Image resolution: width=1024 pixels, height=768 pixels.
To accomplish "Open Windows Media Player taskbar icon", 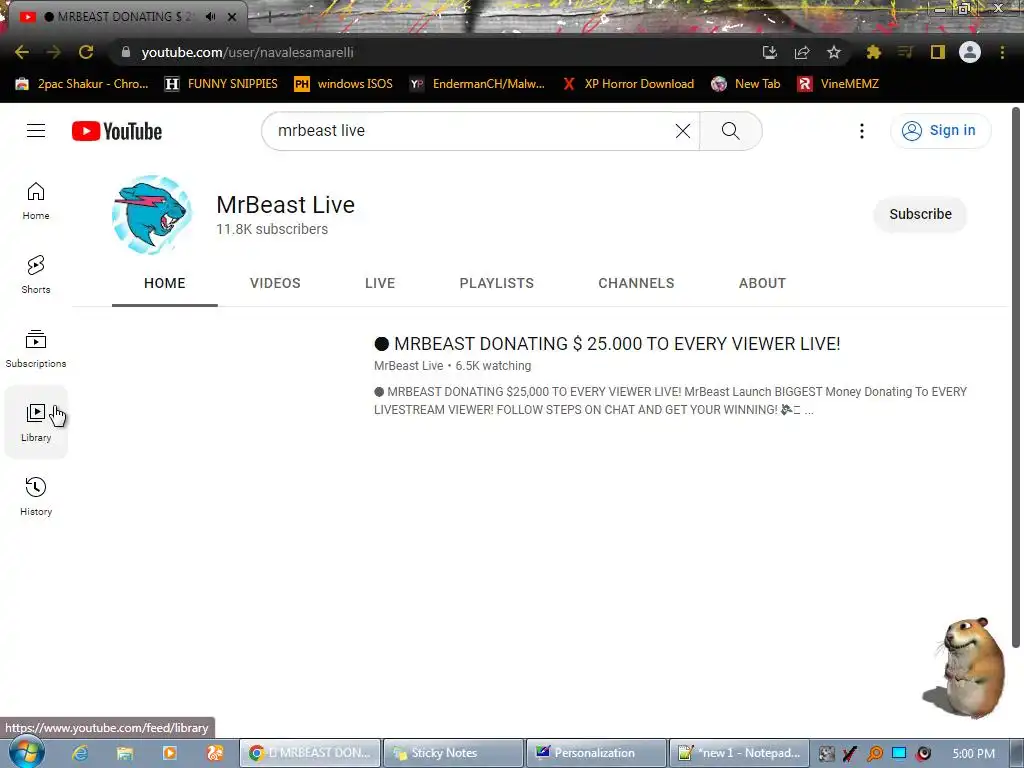I will [170, 753].
